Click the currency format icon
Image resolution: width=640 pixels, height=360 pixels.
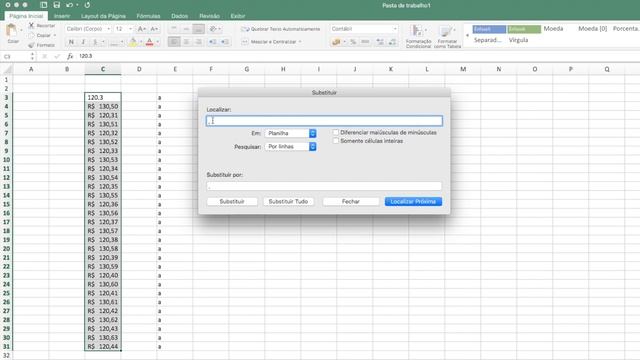click(336, 42)
